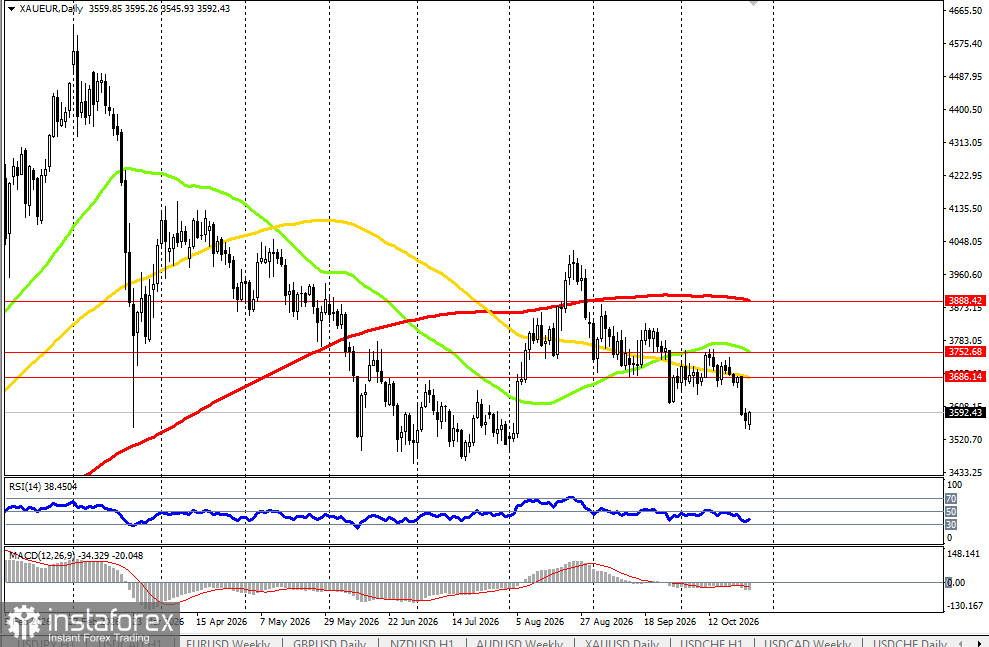Click the 18 Sep 2026 date label

[670, 622]
